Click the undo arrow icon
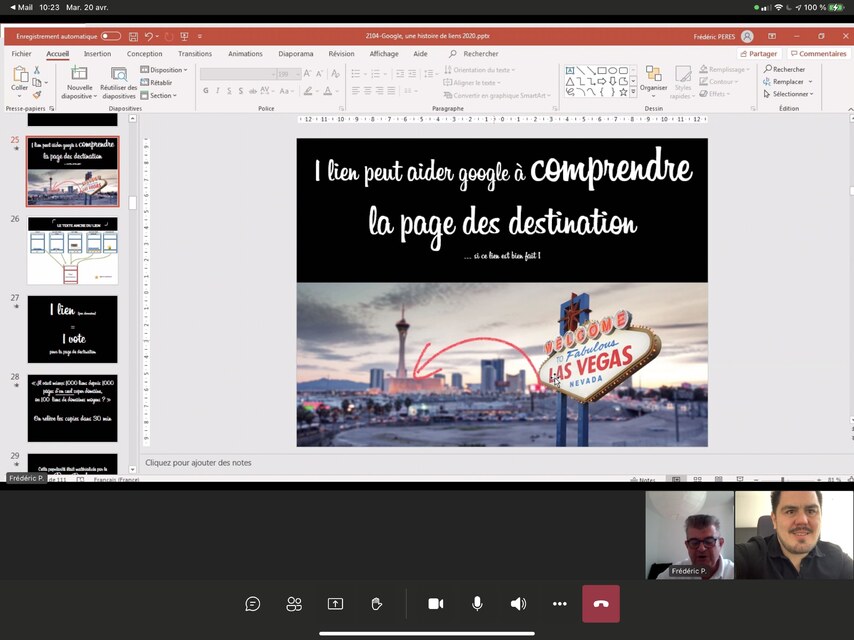The height and width of the screenshot is (640, 854). click(x=148, y=36)
